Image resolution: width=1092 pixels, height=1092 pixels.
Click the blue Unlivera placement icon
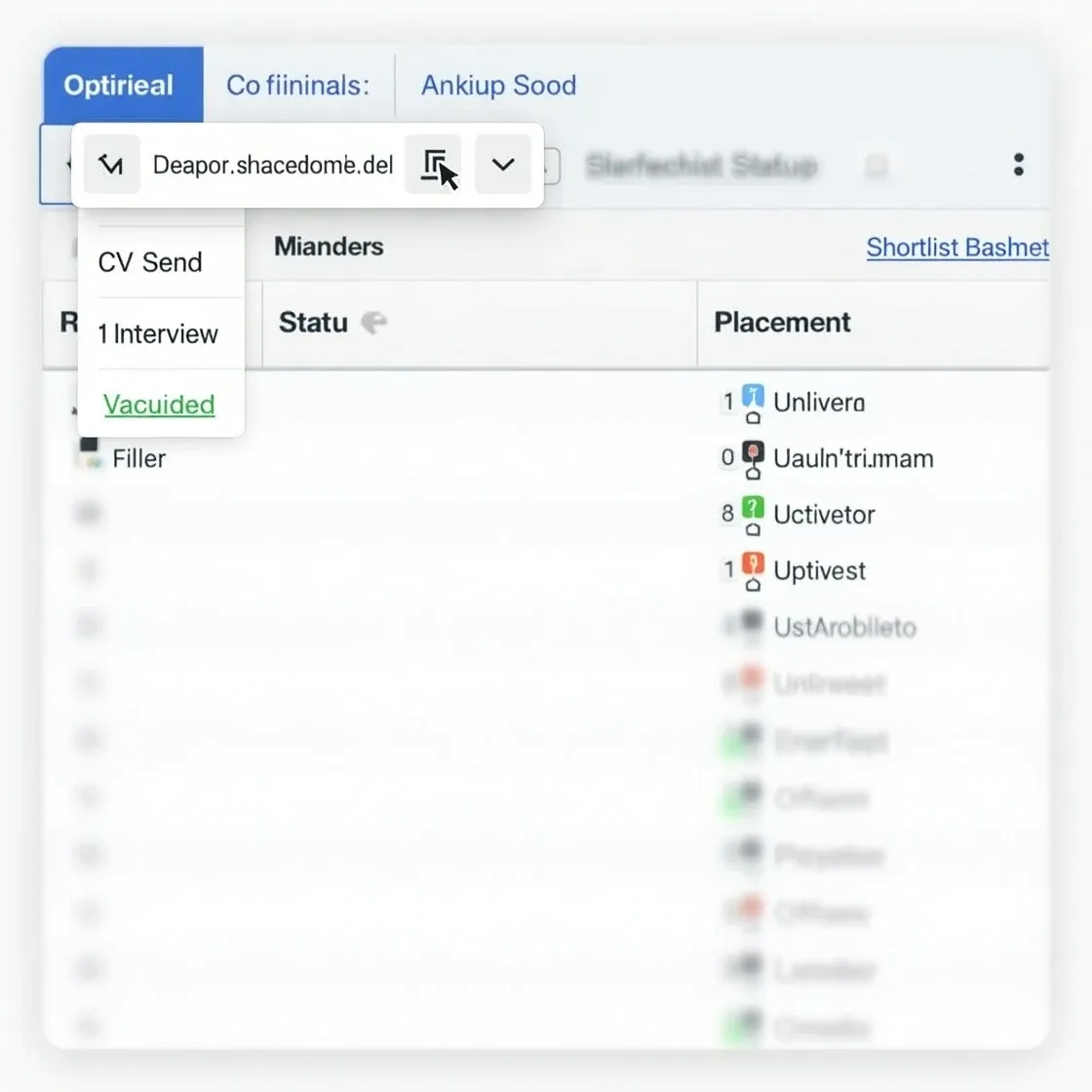751,398
